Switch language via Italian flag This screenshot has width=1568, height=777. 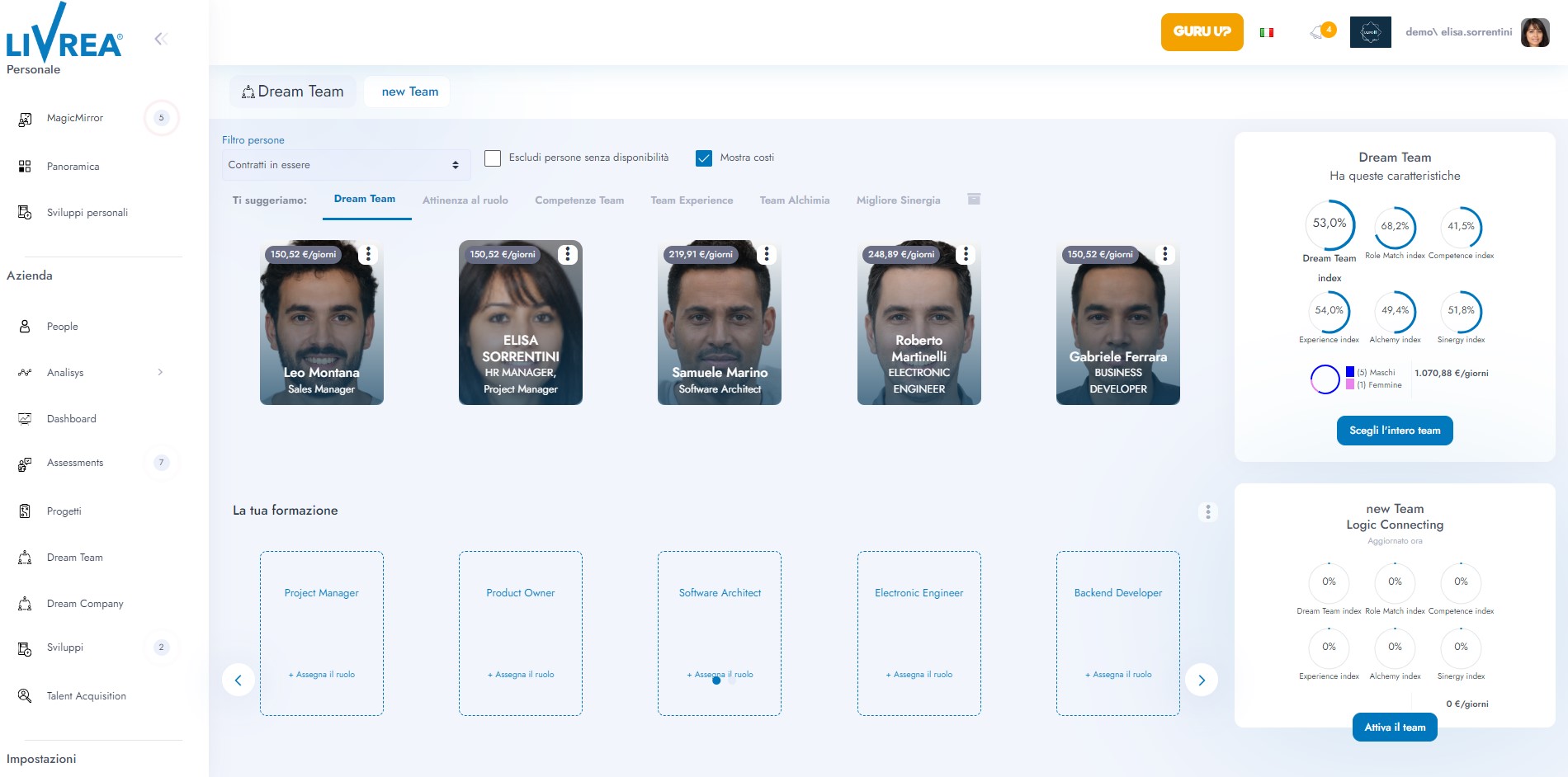[1267, 33]
